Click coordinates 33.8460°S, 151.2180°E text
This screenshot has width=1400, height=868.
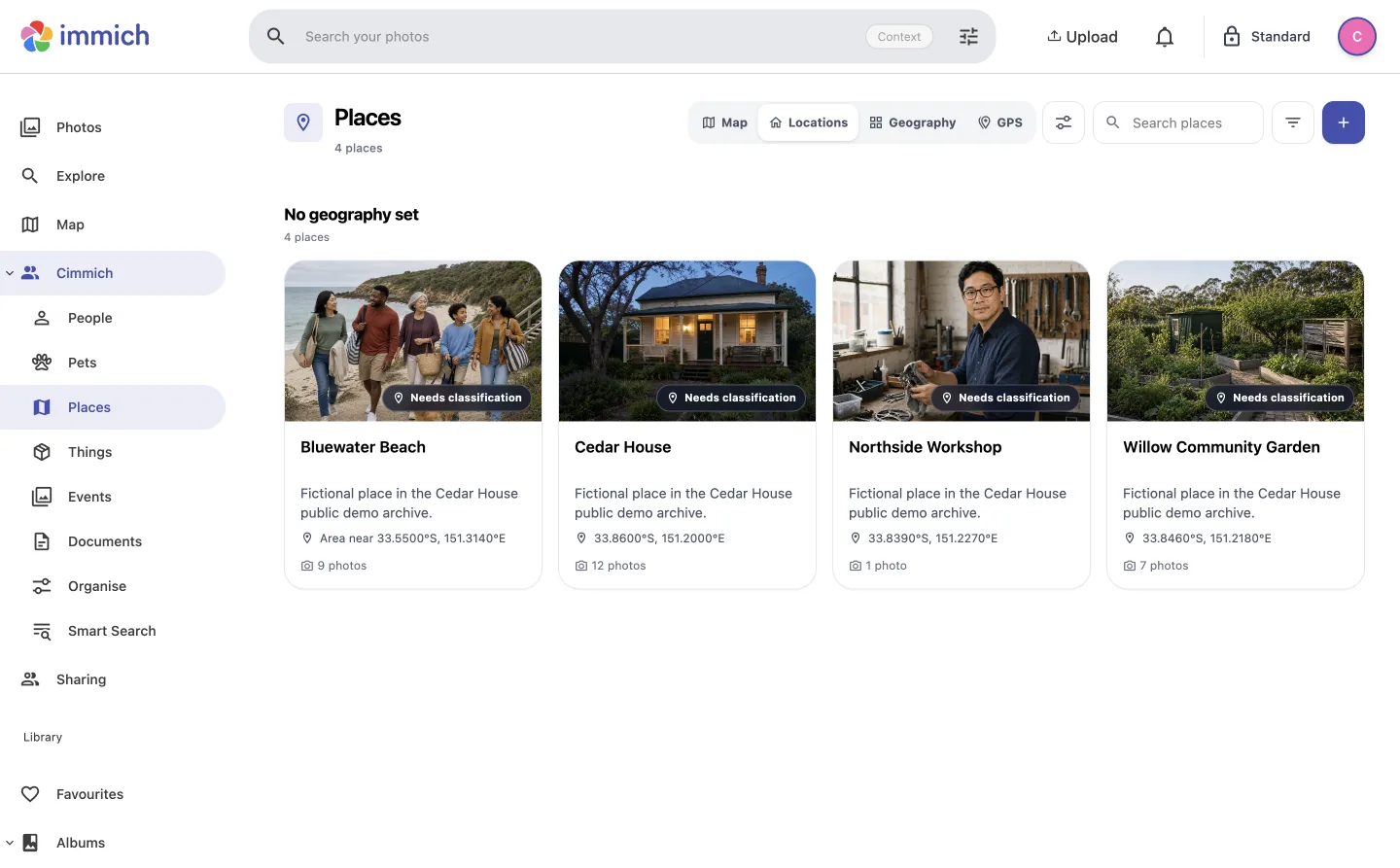pos(1207,538)
